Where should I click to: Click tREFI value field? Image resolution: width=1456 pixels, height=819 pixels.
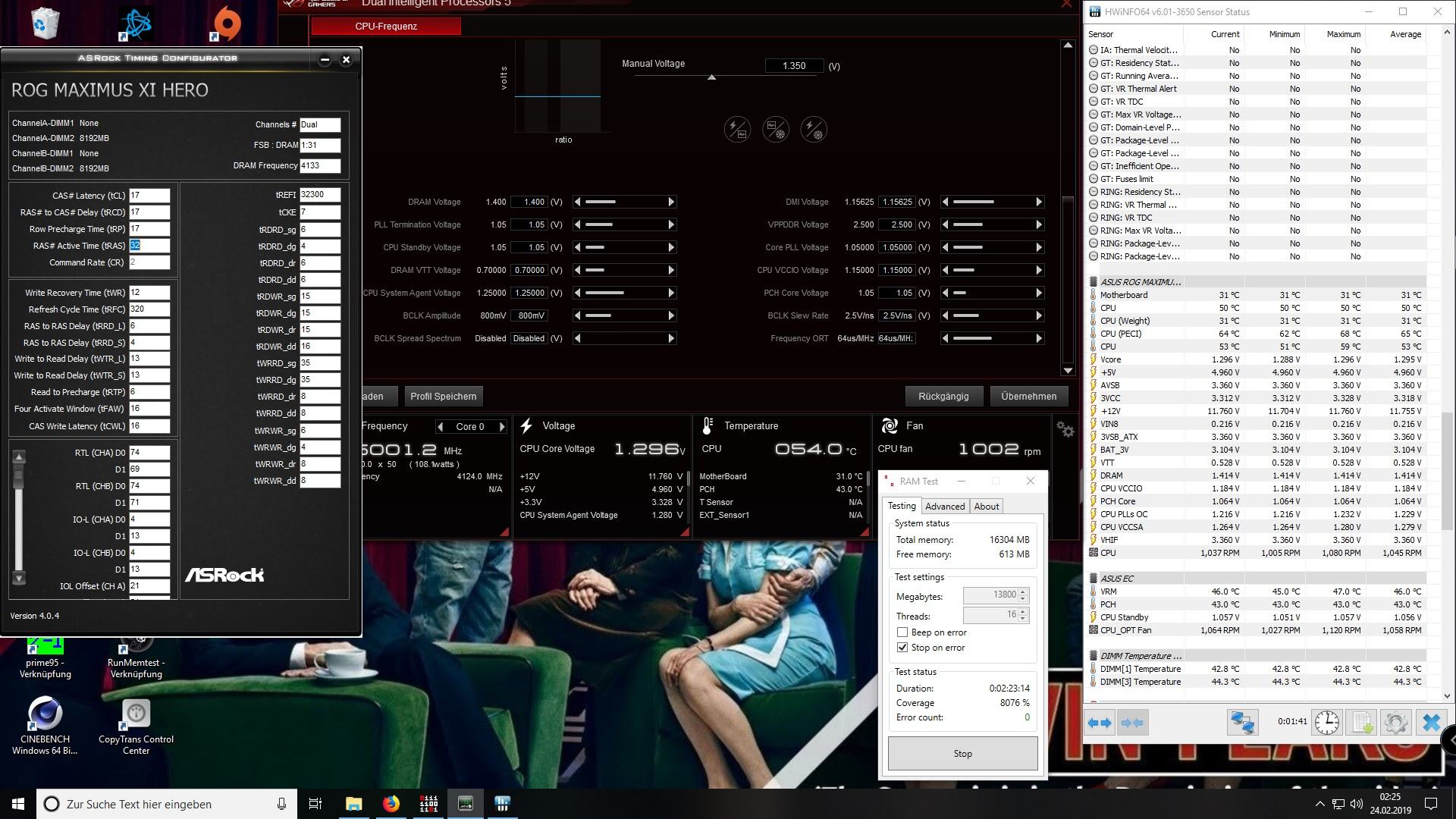(x=319, y=195)
